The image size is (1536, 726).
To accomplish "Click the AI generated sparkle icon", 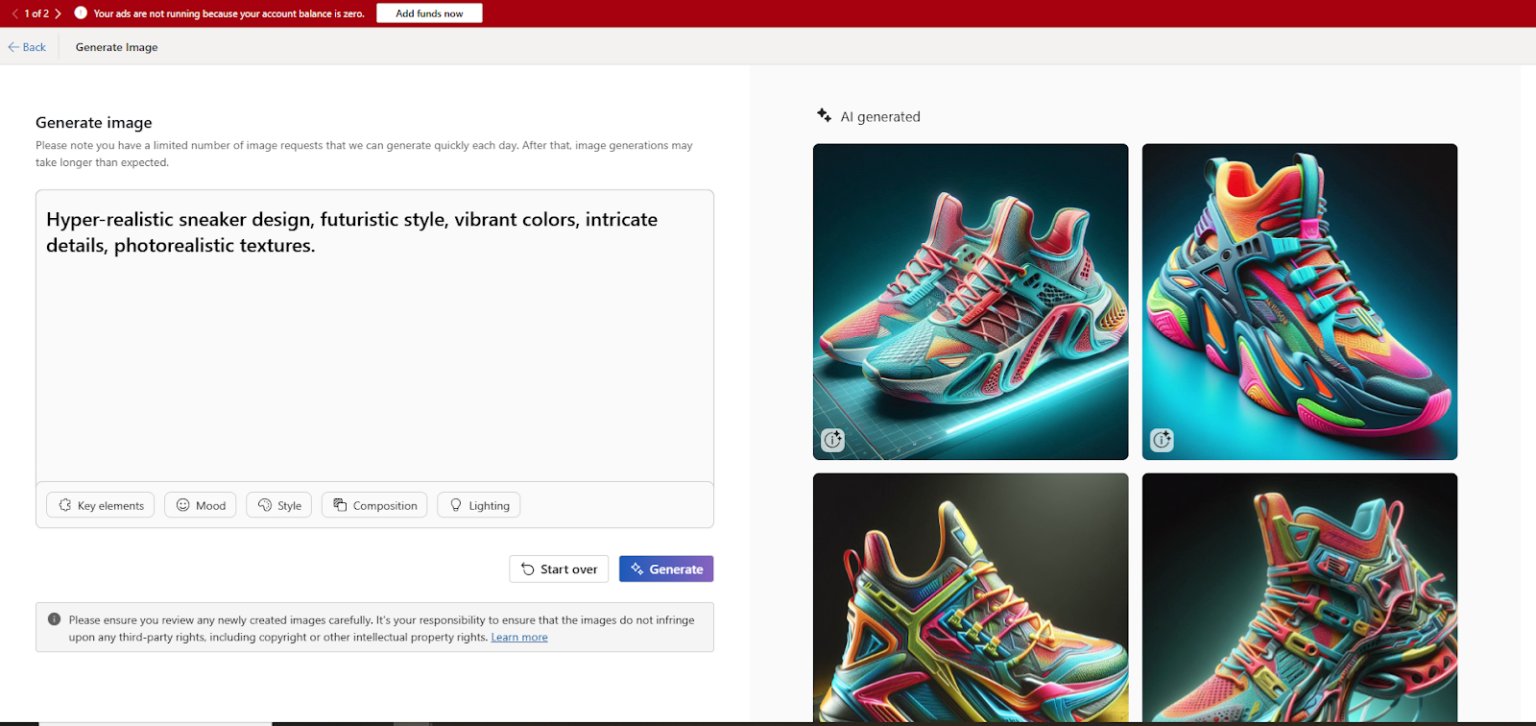I will coord(824,116).
